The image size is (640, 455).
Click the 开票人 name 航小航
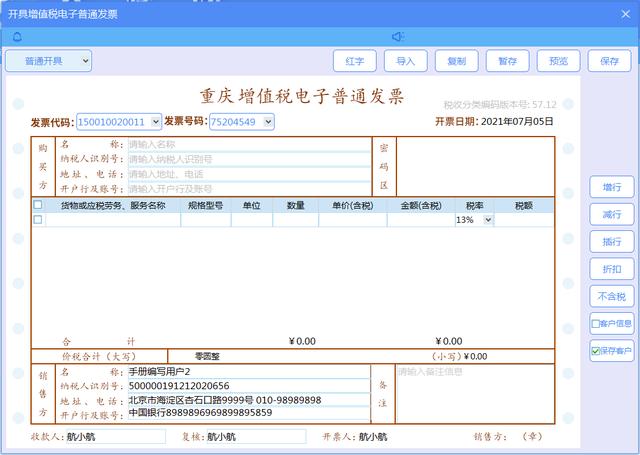(373, 437)
